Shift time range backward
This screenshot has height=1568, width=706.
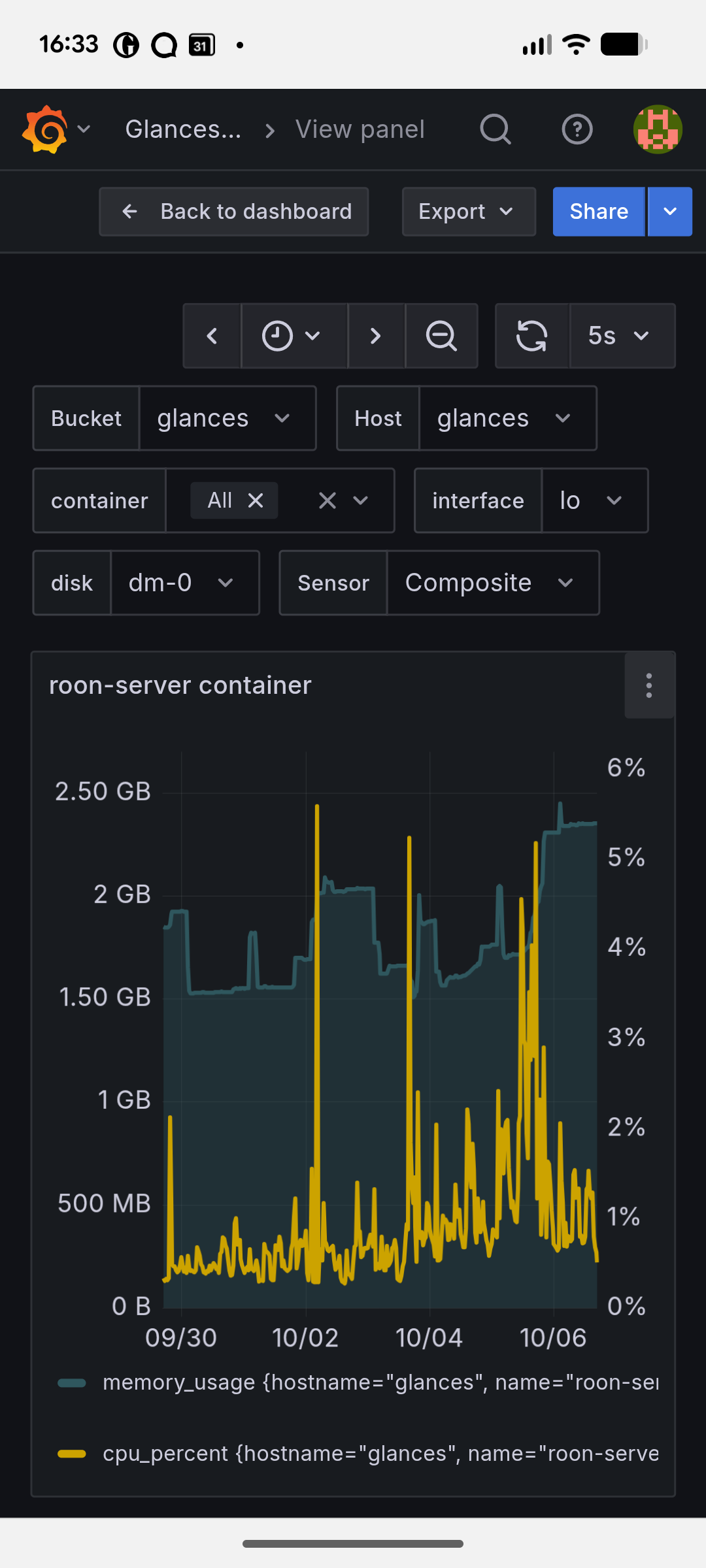pyautogui.click(x=212, y=336)
